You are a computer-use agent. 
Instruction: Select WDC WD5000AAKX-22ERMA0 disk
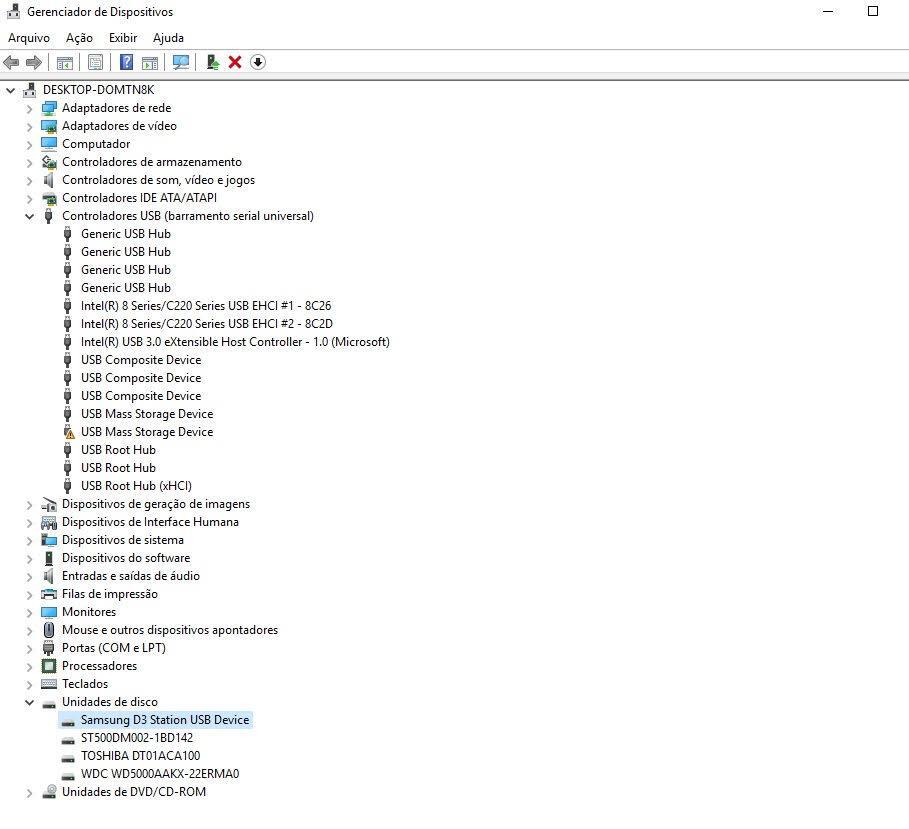click(160, 773)
